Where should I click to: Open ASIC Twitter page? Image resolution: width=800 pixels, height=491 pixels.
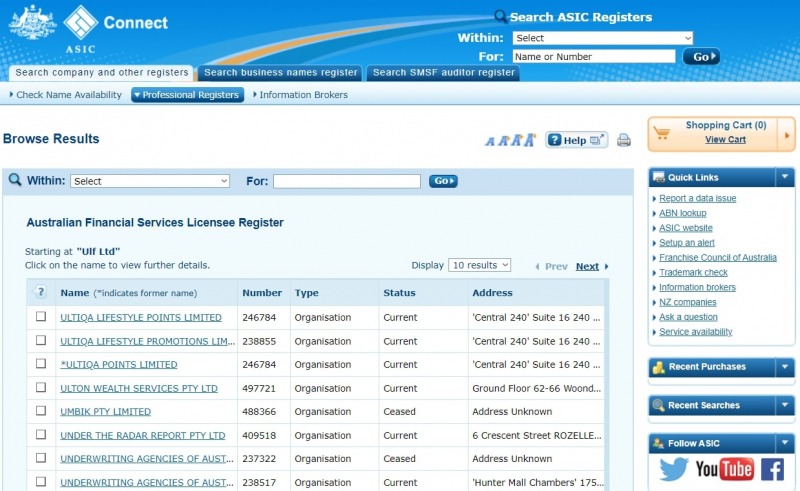pos(673,469)
